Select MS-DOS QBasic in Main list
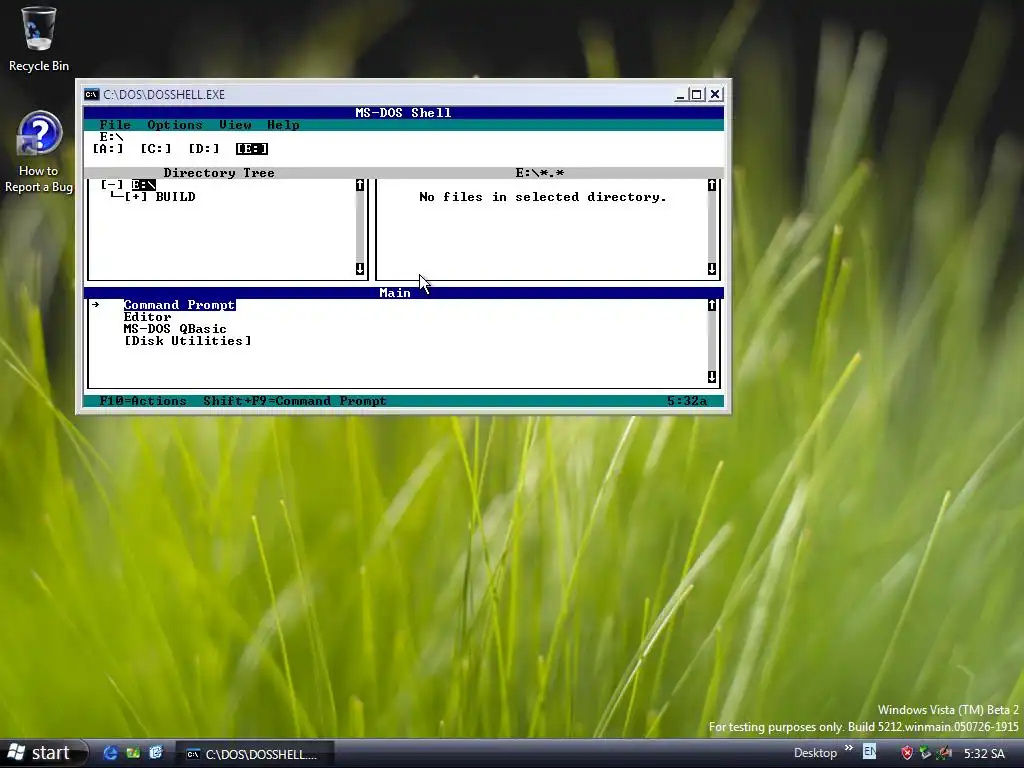The width and height of the screenshot is (1024, 768). pyautogui.click(x=175, y=328)
